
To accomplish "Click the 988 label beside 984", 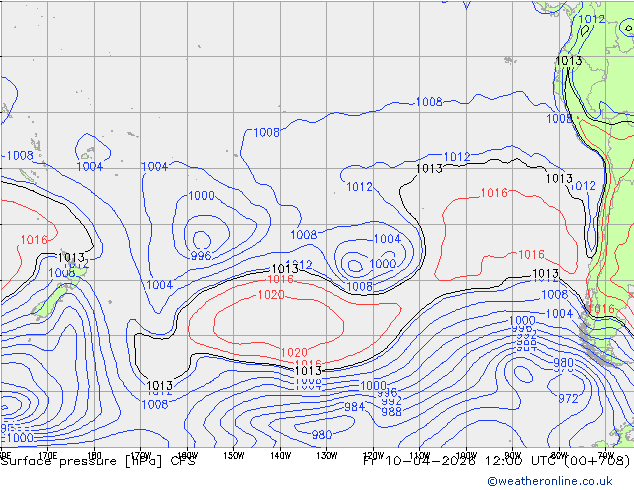I will click(x=391, y=412).
